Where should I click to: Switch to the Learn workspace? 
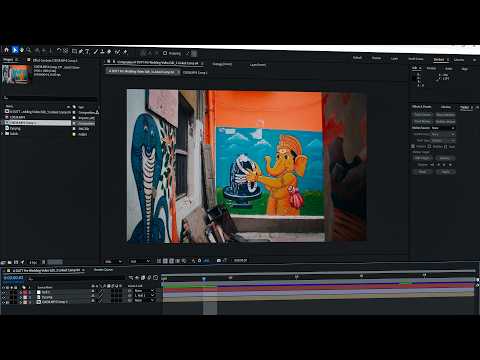[x=394, y=58]
